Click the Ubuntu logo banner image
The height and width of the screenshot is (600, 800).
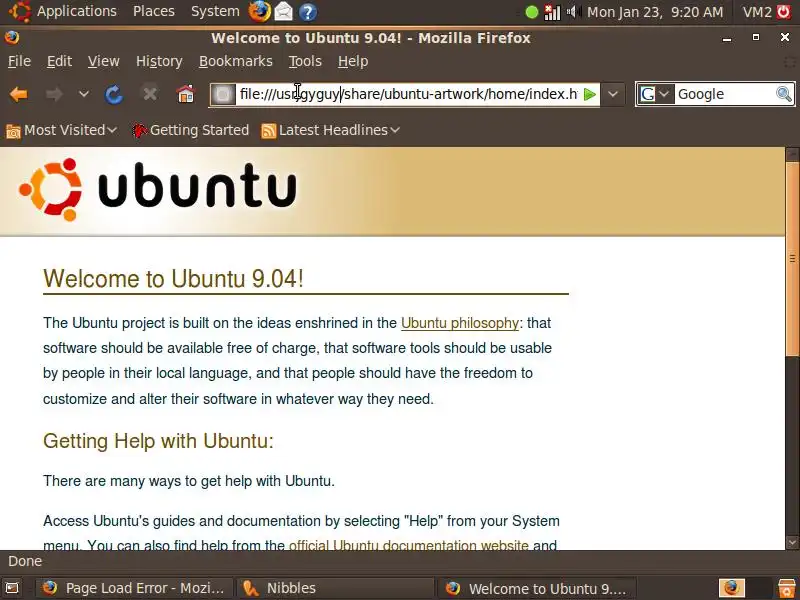coord(157,190)
